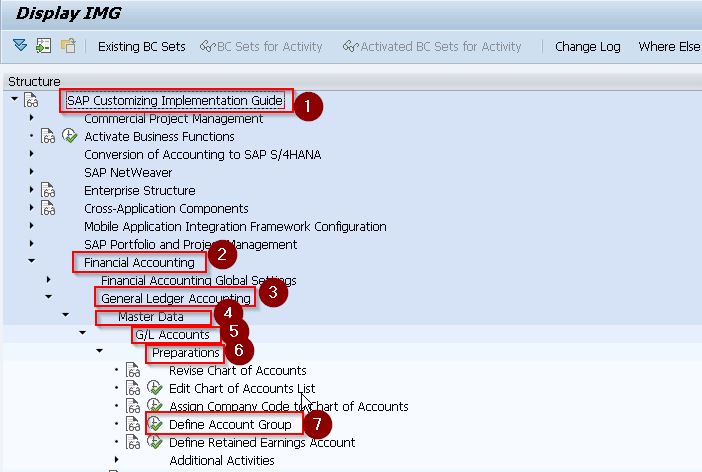The width and height of the screenshot is (702, 472).
Task: Select G/L Accounts row text
Action: [172, 335]
